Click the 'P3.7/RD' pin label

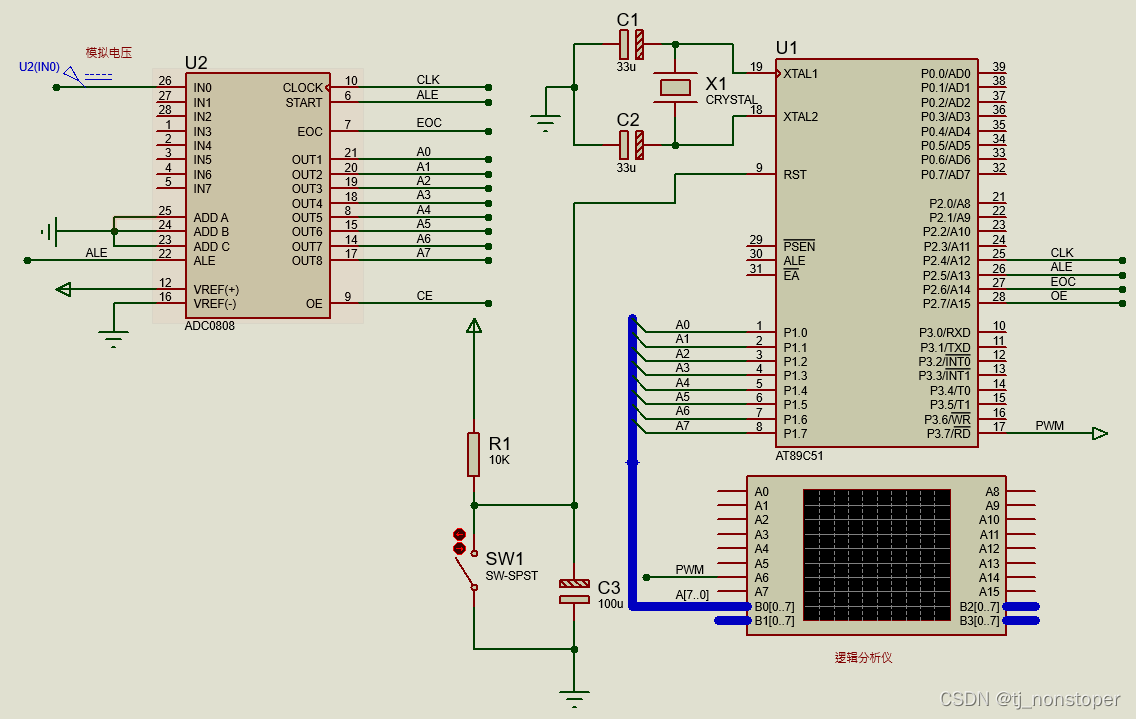point(948,433)
